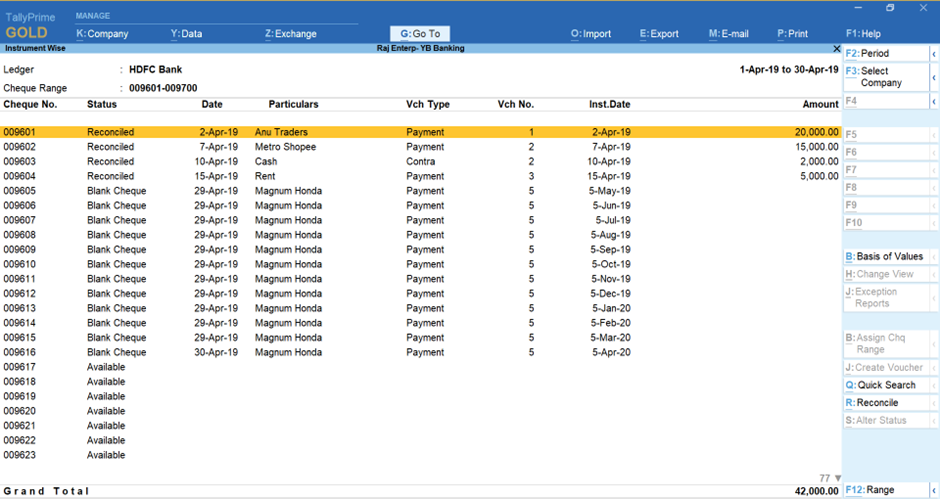The width and height of the screenshot is (940, 499).
Task: Click the scroll-down arrow next to 77
Action: click(837, 478)
